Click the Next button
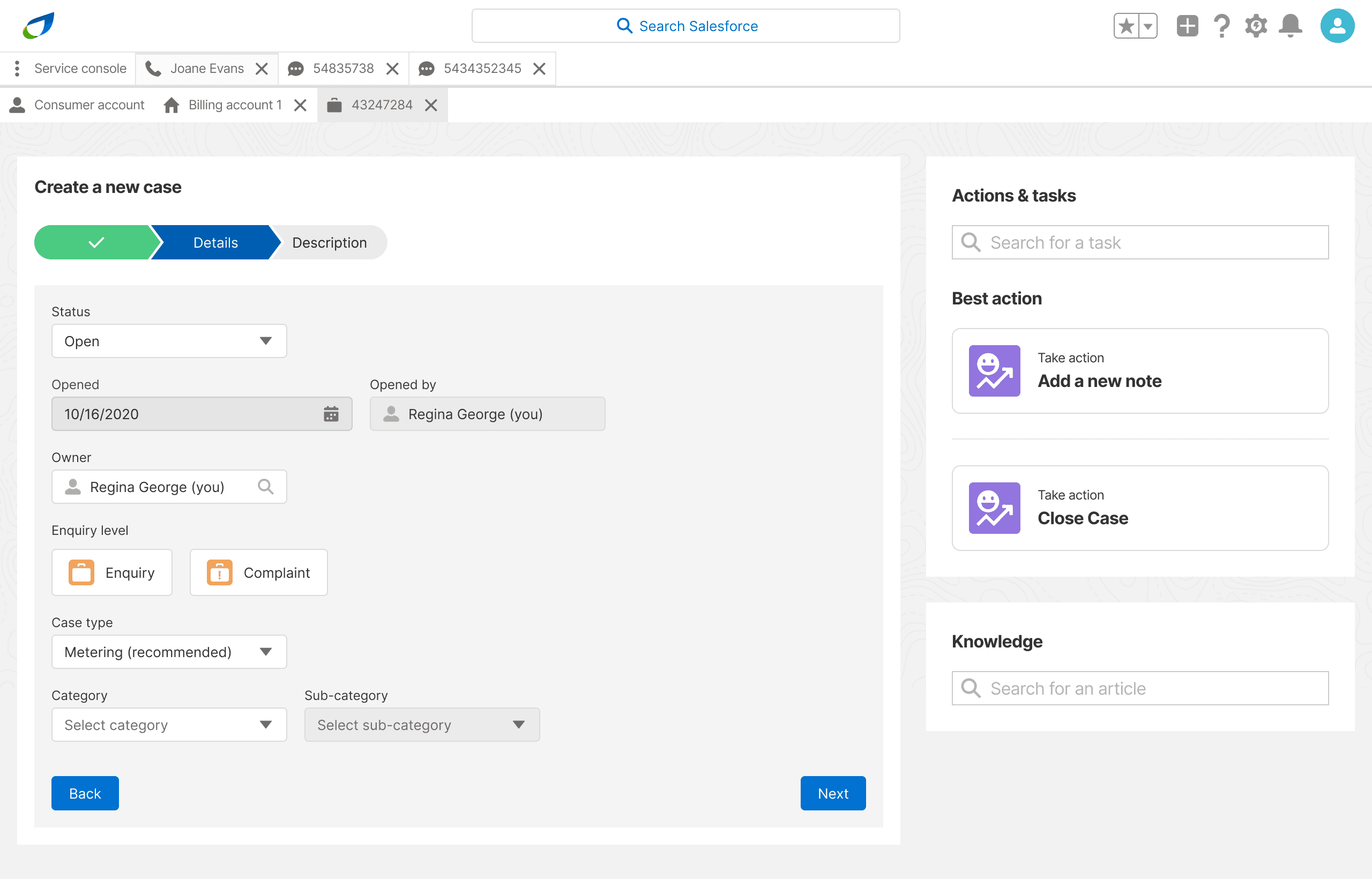This screenshot has height=879, width=1372. tap(833, 793)
